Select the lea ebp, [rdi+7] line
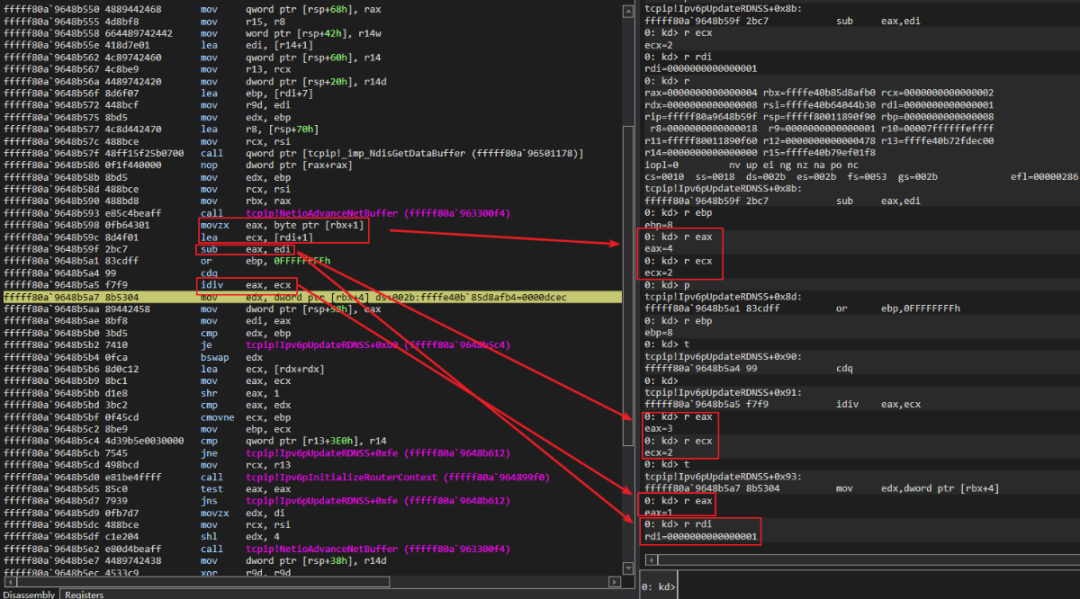The height and width of the screenshot is (599, 1080). click(x=313, y=94)
